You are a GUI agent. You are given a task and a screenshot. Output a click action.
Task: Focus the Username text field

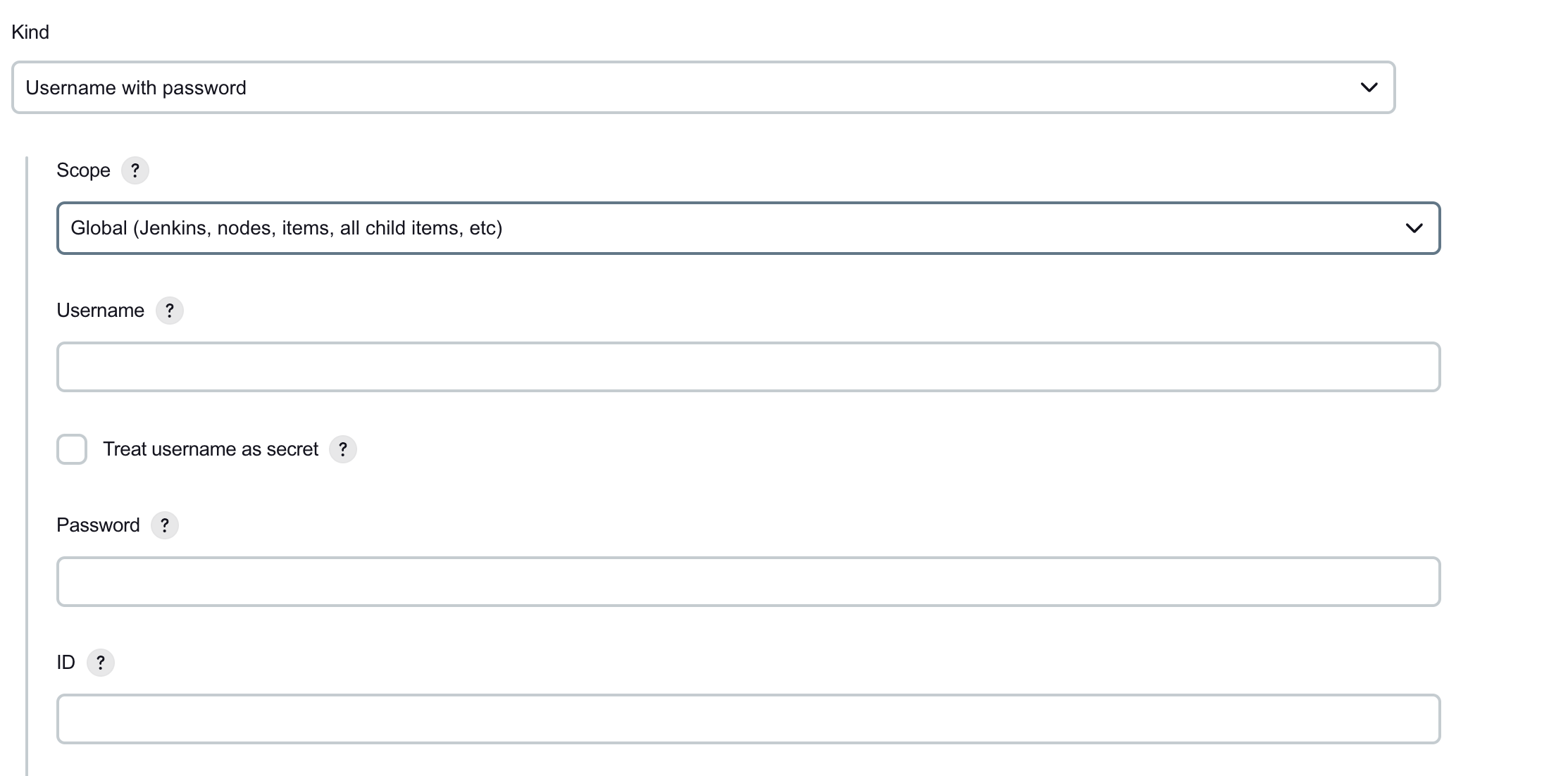[748, 367]
